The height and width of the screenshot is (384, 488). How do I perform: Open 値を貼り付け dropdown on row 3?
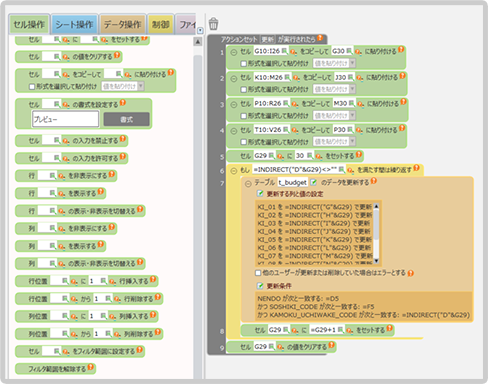point(334,115)
